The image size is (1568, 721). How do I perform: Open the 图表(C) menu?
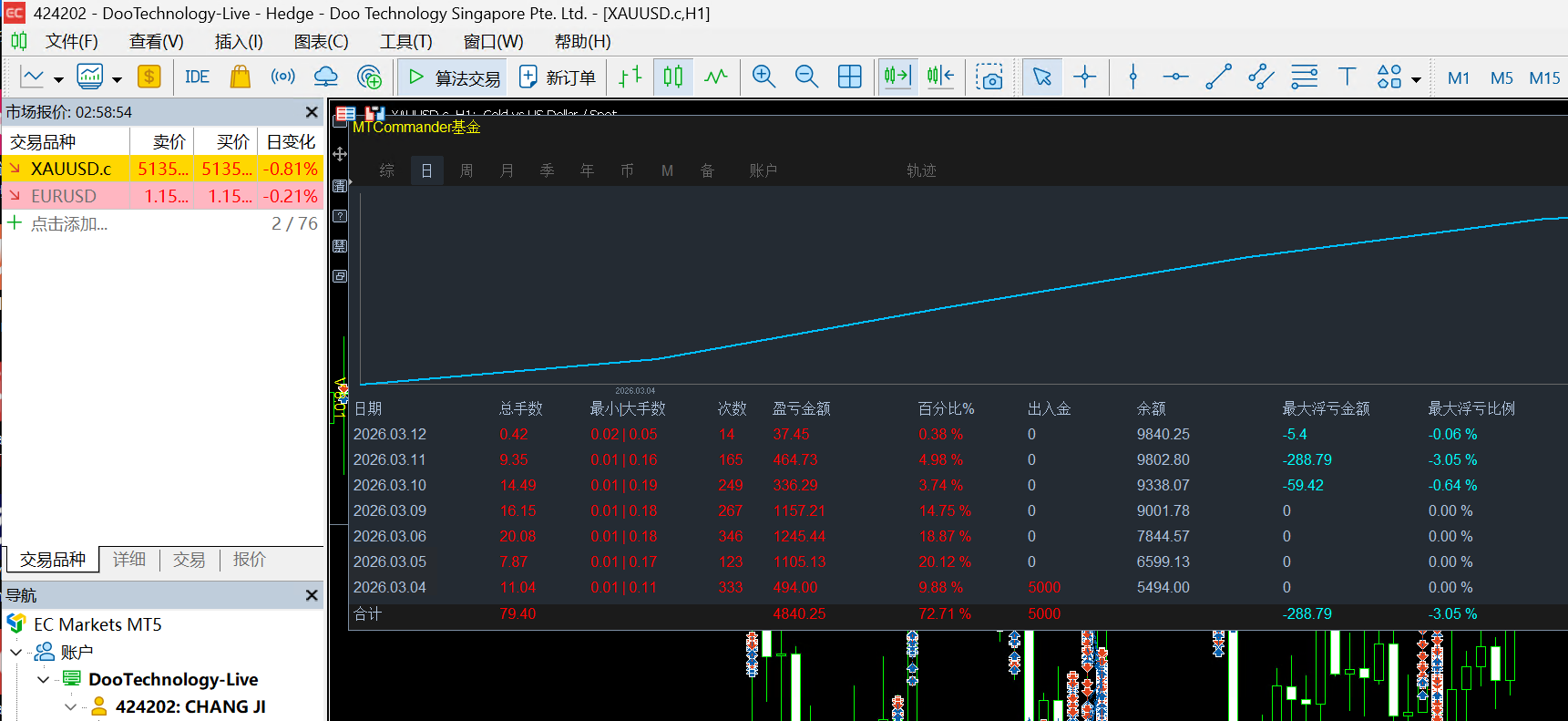click(x=321, y=42)
